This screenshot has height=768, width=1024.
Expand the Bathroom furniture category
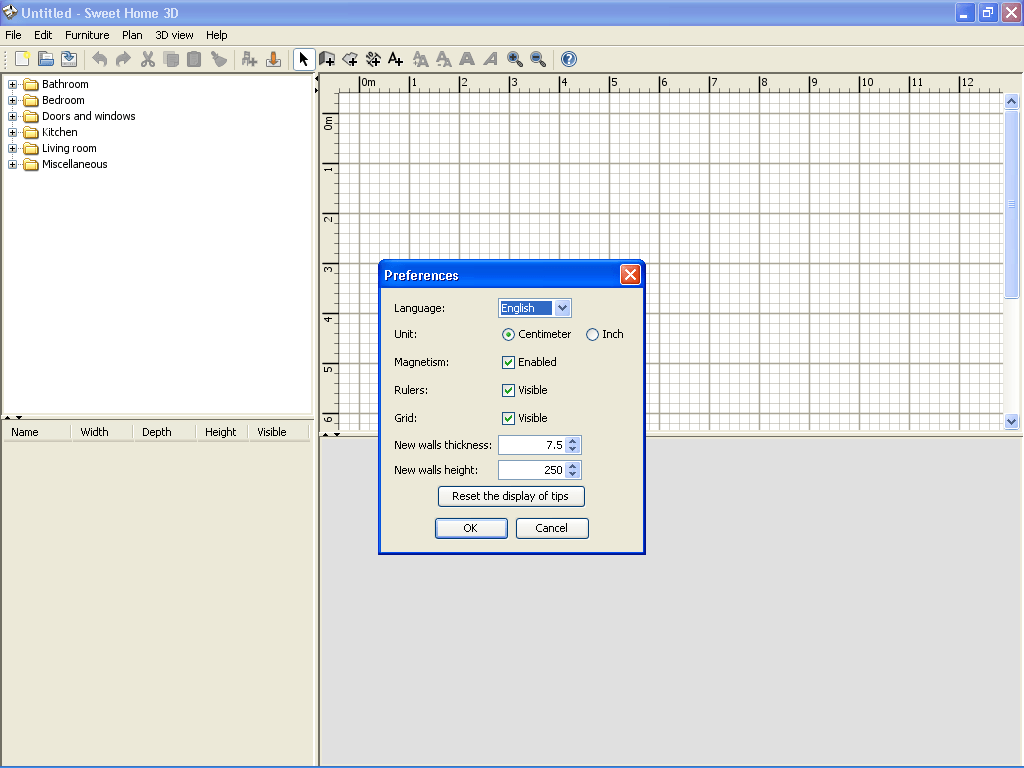13,84
